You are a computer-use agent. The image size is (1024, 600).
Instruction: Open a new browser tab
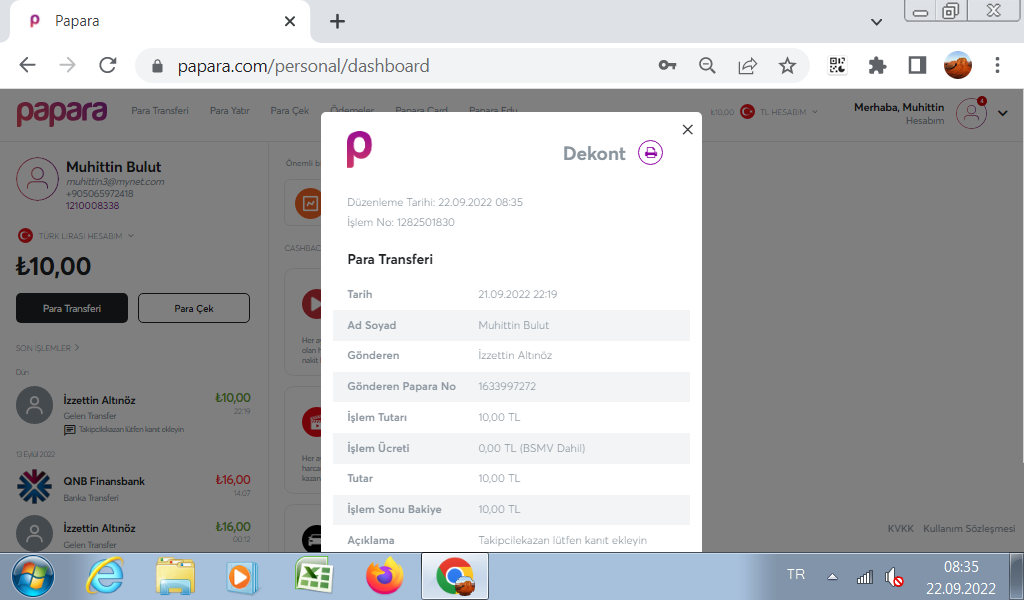337,22
